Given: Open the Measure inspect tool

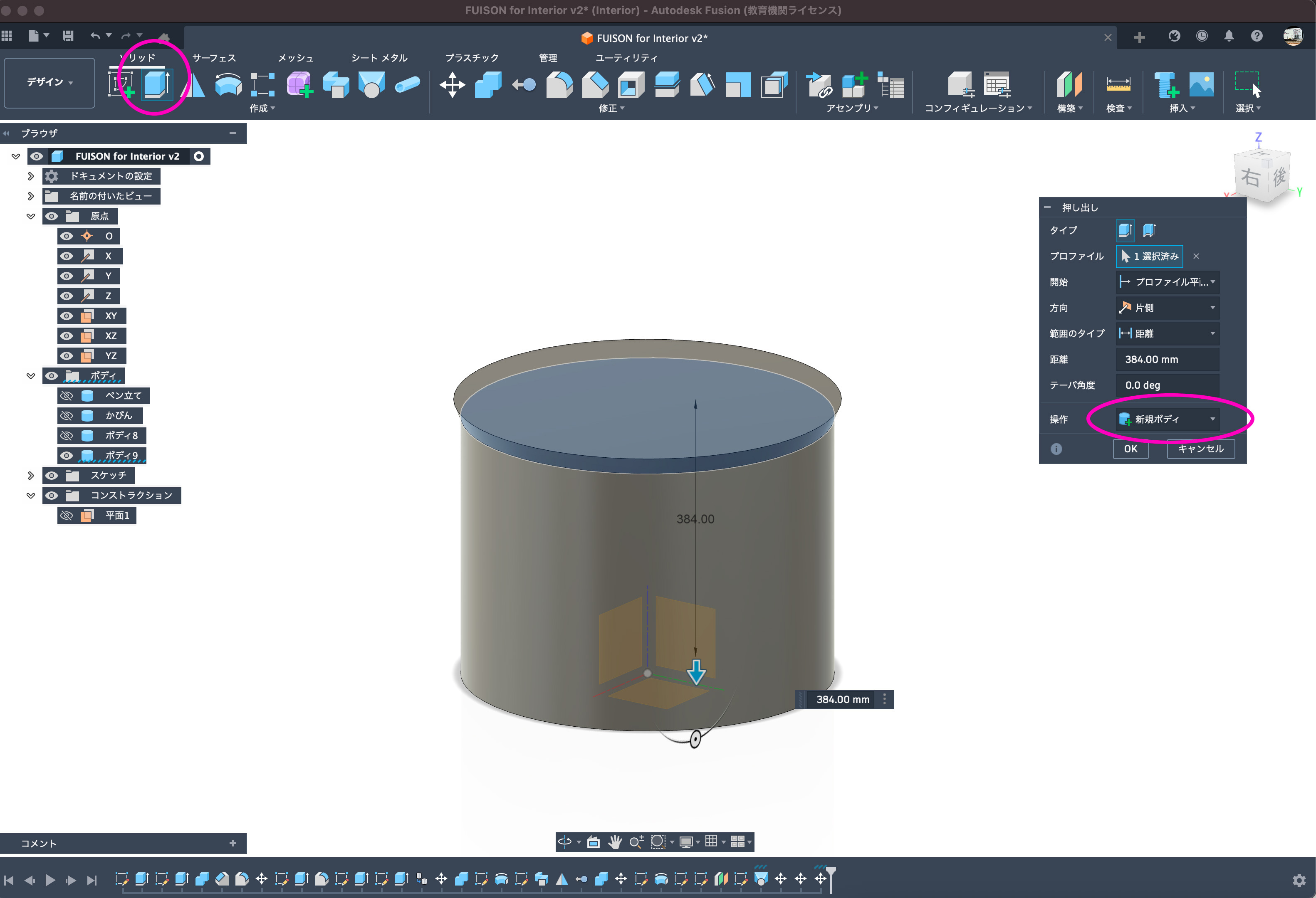Looking at the screenshot, I should click(1118, 85).
